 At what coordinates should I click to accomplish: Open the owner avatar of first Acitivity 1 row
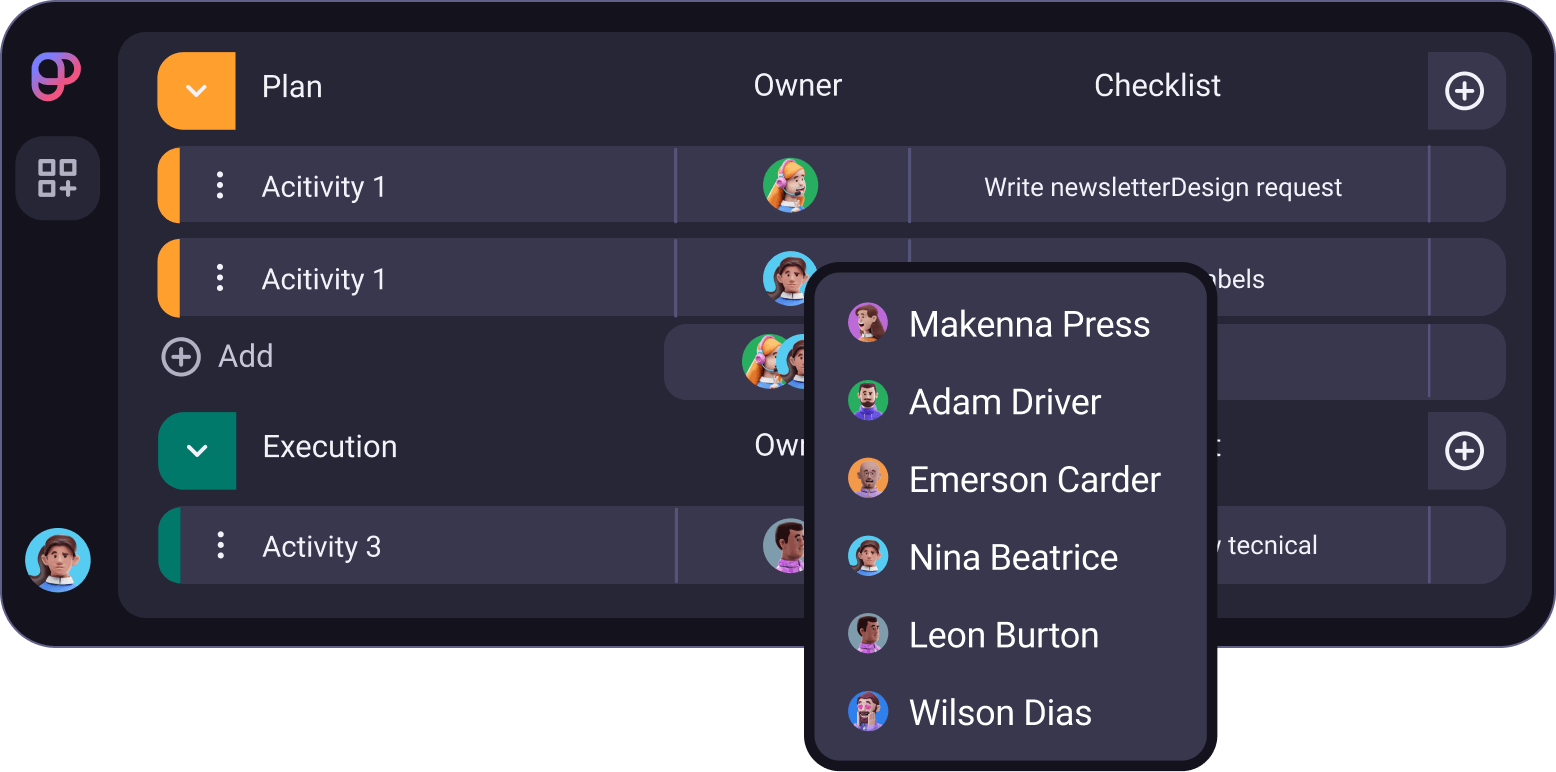click(790, 186)
